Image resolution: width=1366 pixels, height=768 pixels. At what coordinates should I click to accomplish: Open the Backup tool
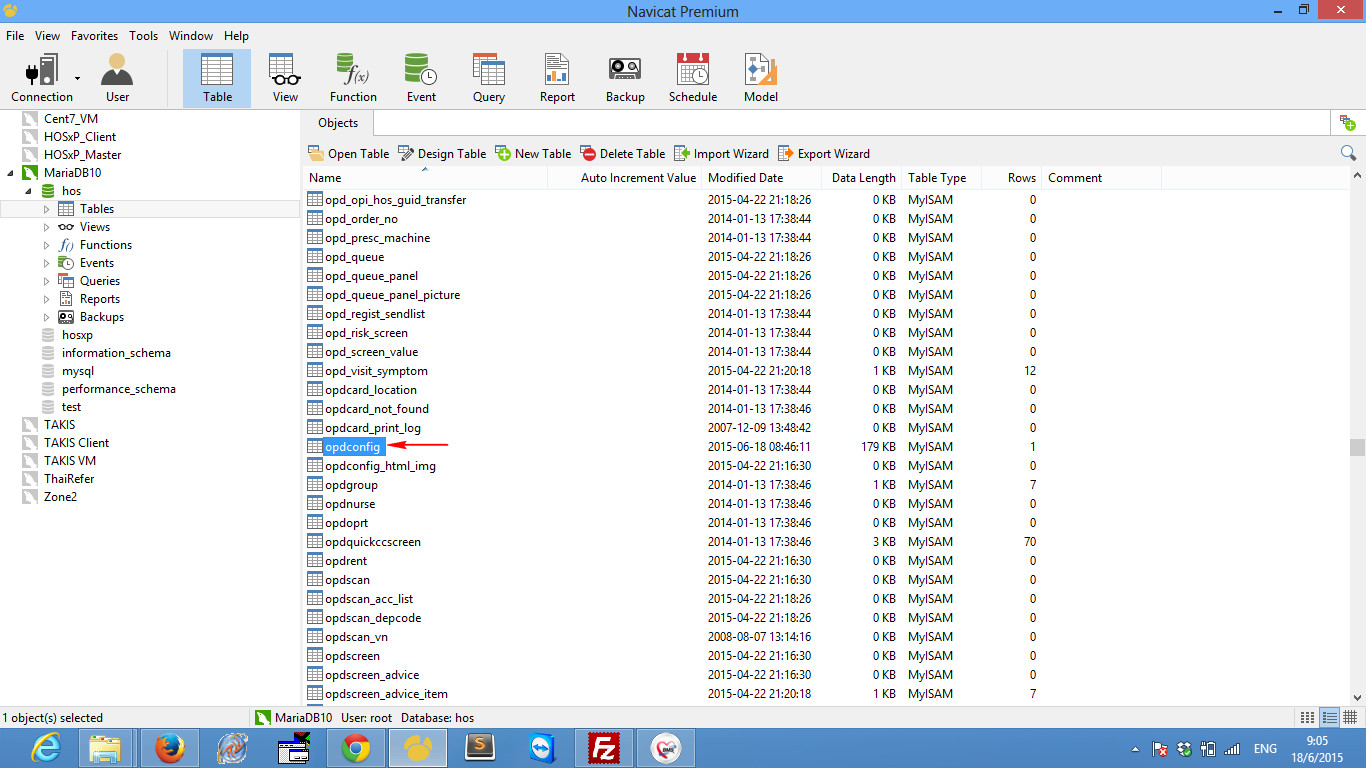pyautogui.click(x=625, y=70)
